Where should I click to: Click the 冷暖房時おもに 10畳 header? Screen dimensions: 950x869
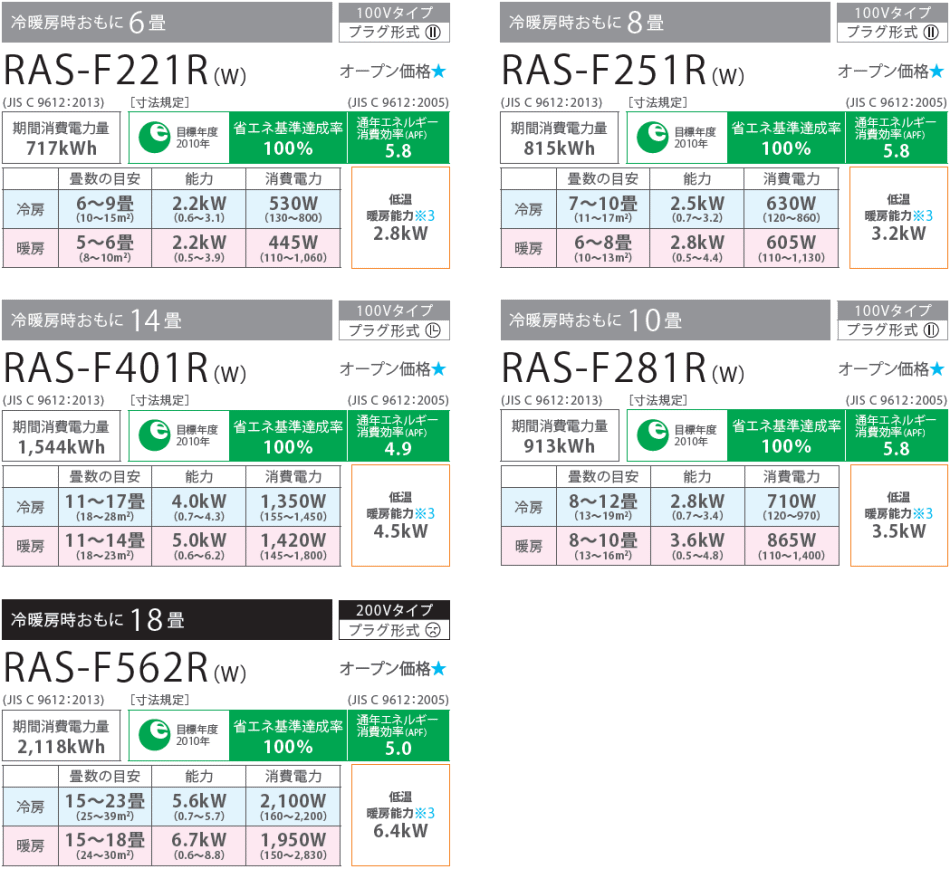(665, 320)
